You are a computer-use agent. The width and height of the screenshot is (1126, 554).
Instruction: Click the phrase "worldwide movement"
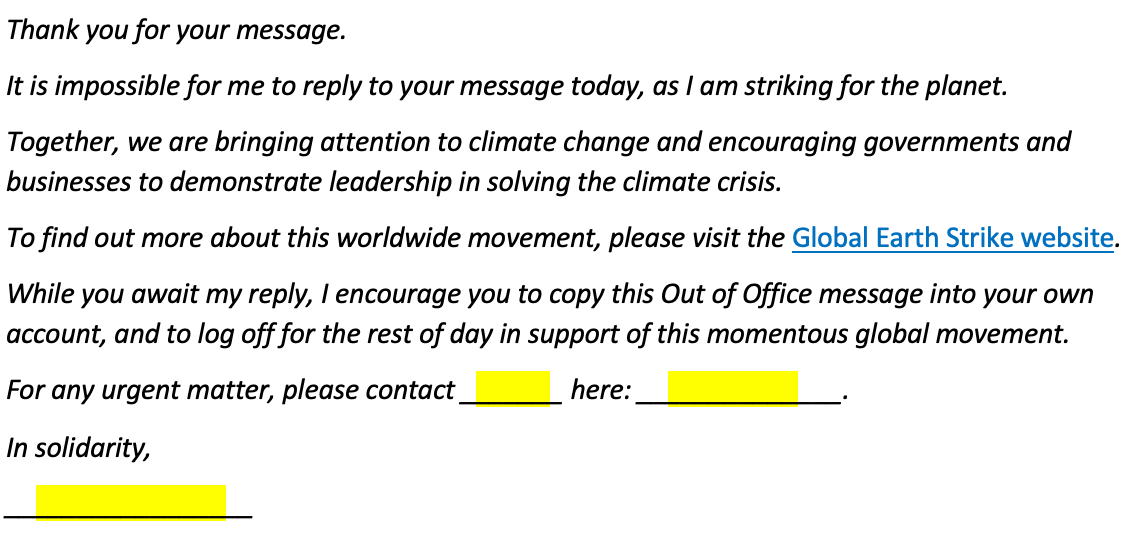(x=468, y=238)
